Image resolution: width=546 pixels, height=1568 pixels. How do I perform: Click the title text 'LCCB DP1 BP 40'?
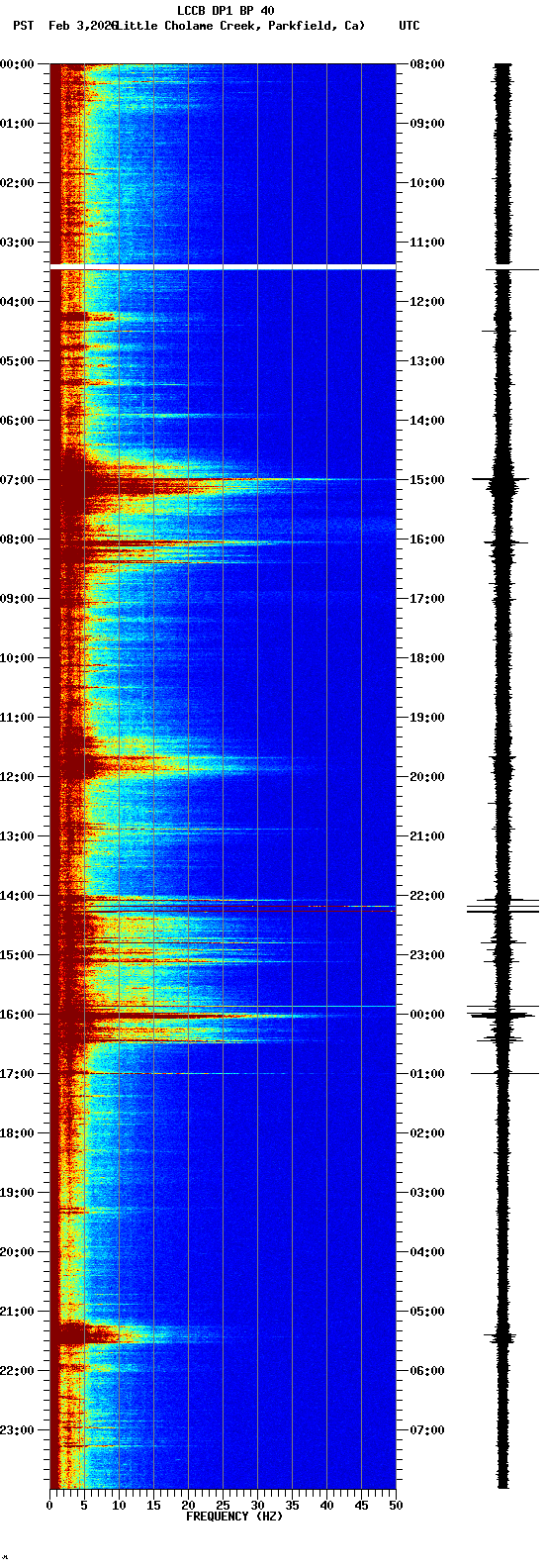tap(226, 11)
